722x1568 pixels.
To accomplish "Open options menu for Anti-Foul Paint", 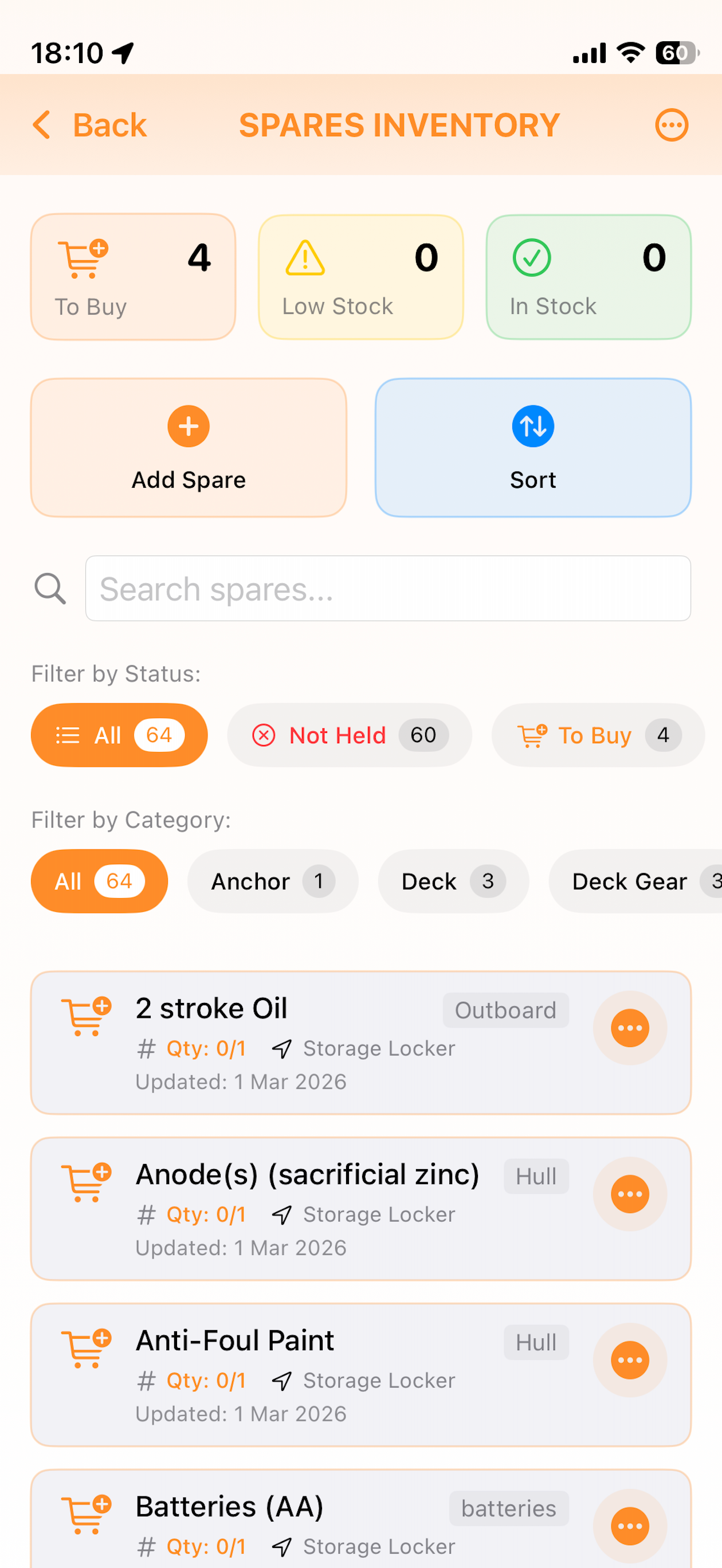I will 630,1361.
